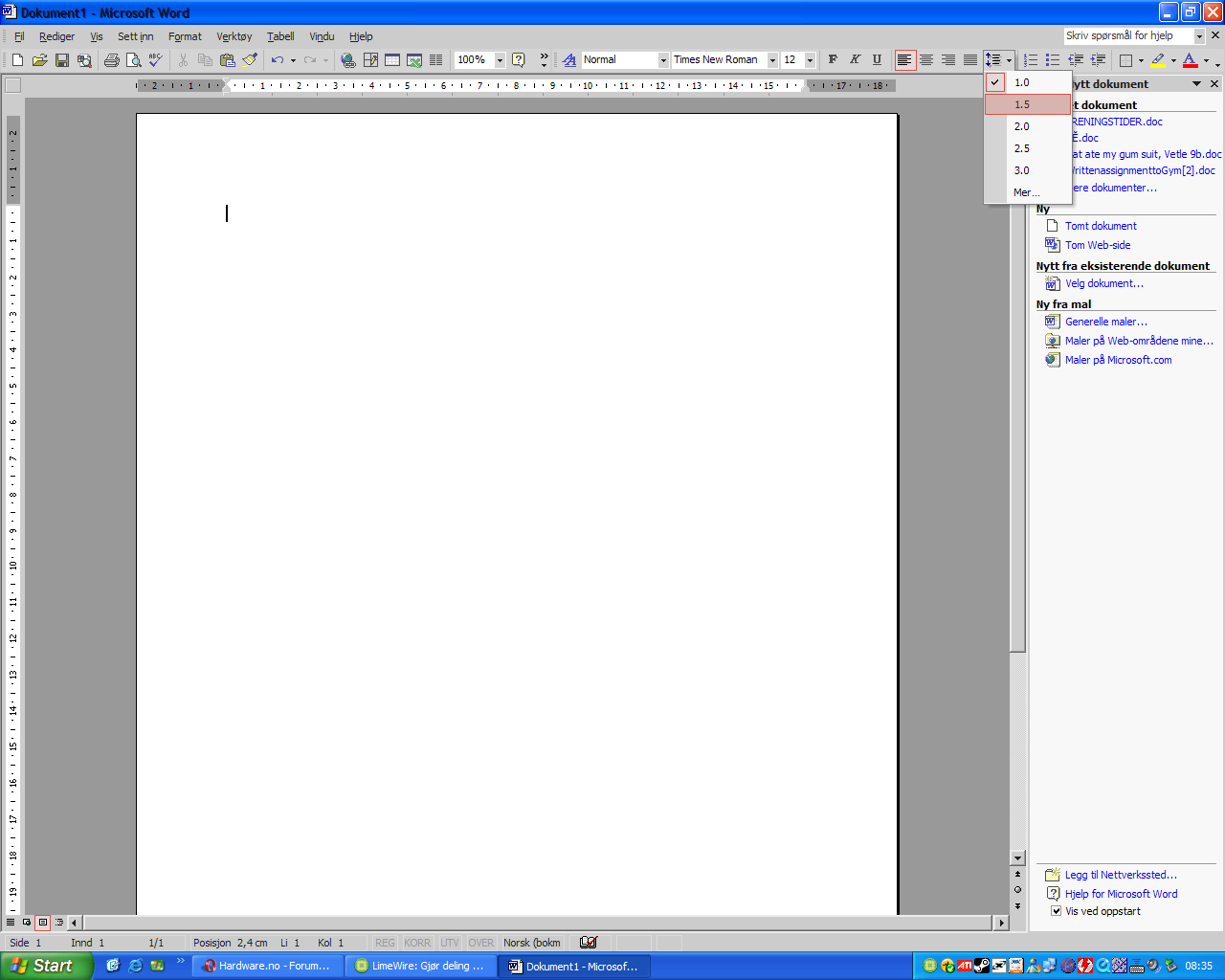This screenshot has width=1225, height=980.
Task: Click the vertical scrollbar down arrow
Action: pyautogui.click(x=1017, y=858)
